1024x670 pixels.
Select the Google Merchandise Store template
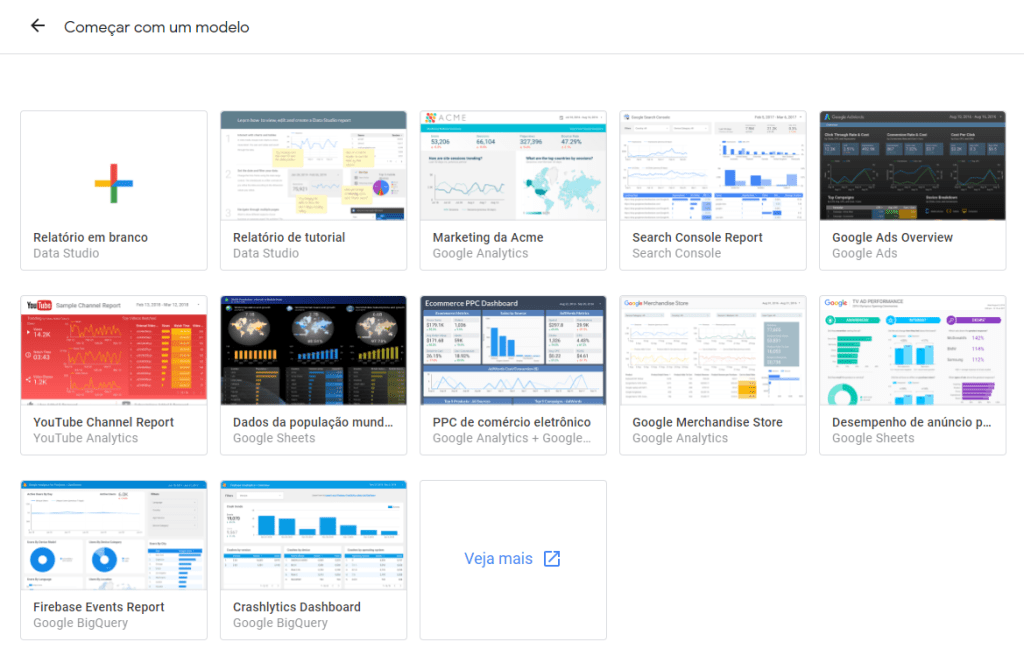[x=713, y=349]
